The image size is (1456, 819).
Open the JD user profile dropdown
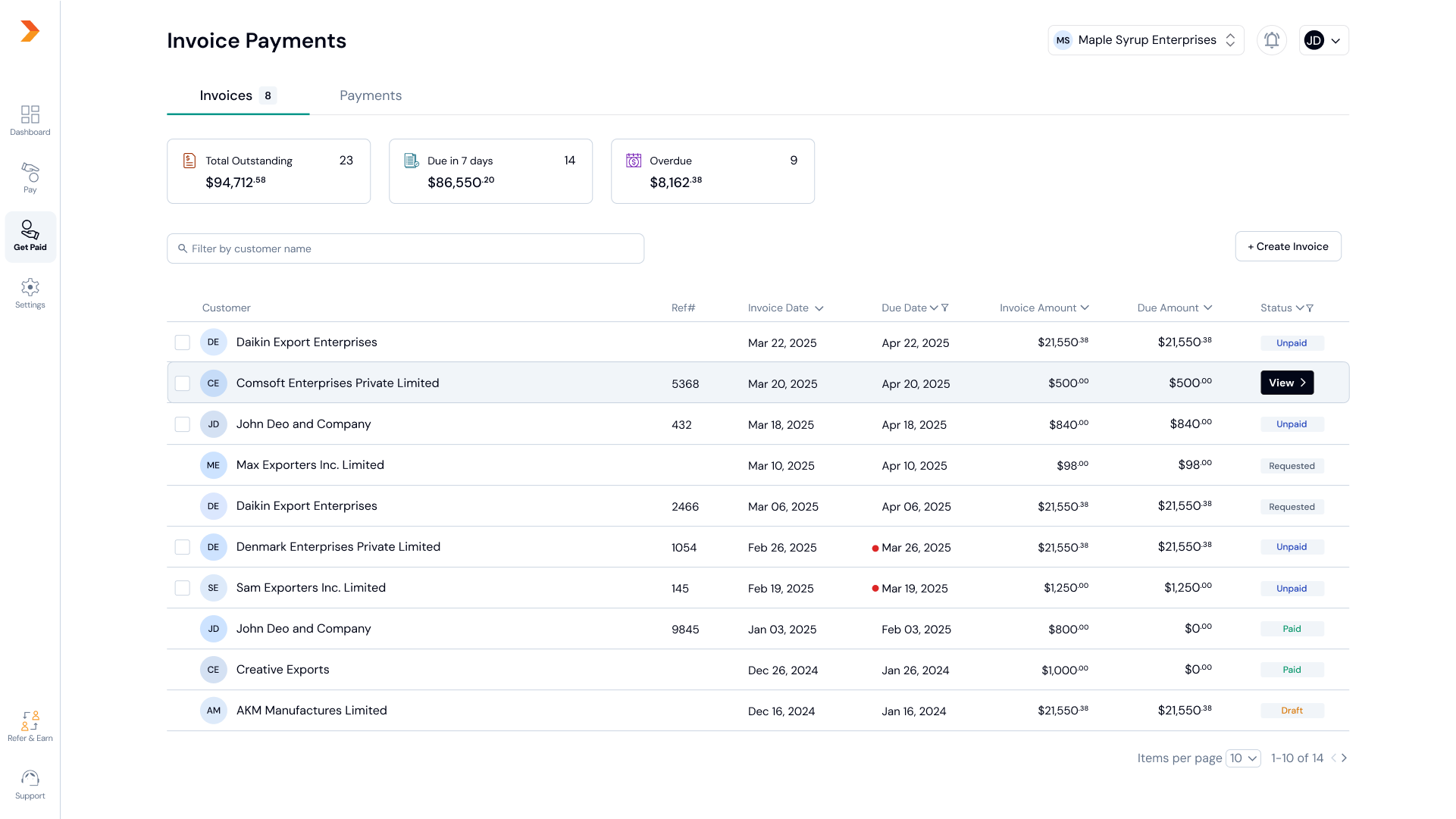point(1323,40)
